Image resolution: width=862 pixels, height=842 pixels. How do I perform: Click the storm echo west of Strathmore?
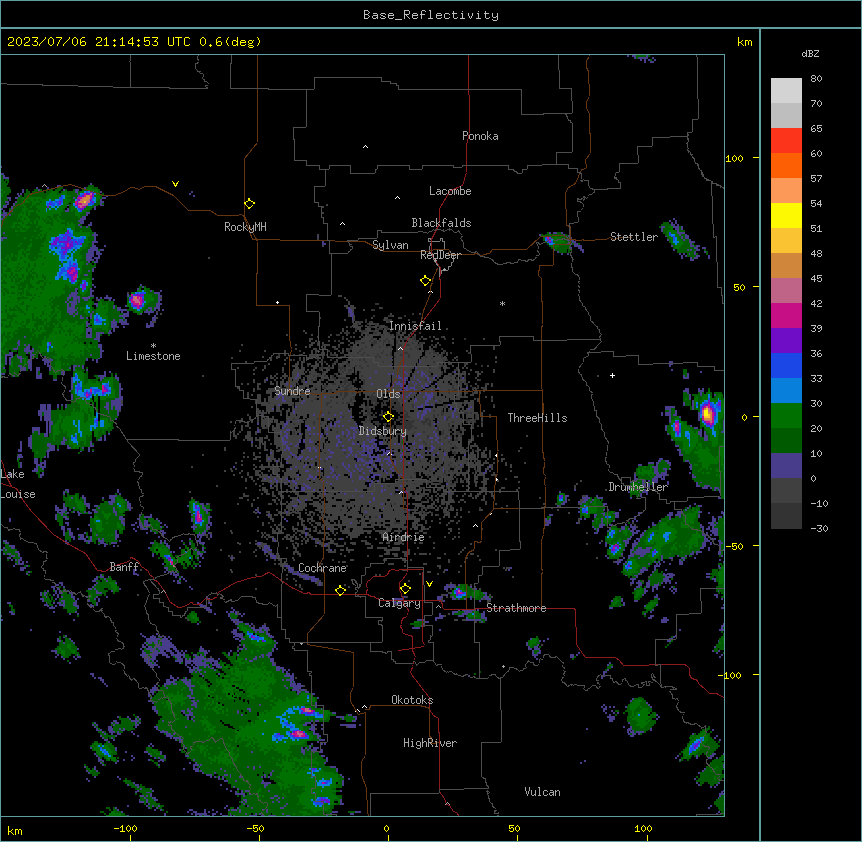tap(462, 592)
